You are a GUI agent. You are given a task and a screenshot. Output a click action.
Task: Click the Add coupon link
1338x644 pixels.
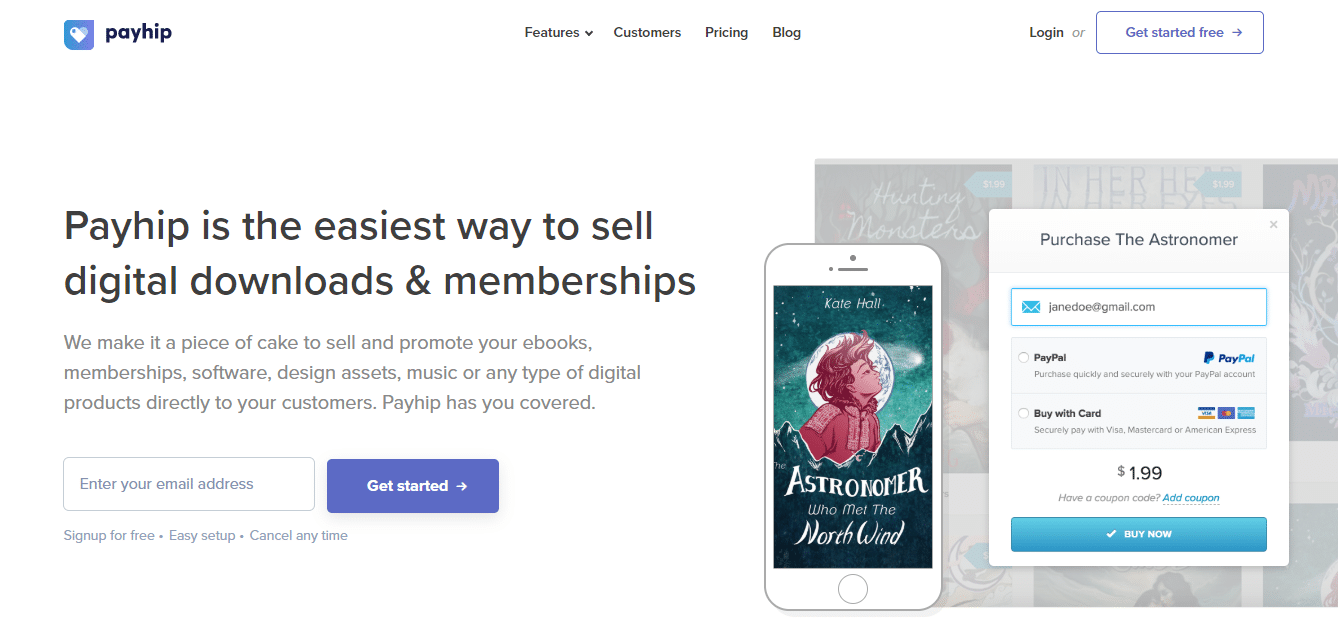1191,498
